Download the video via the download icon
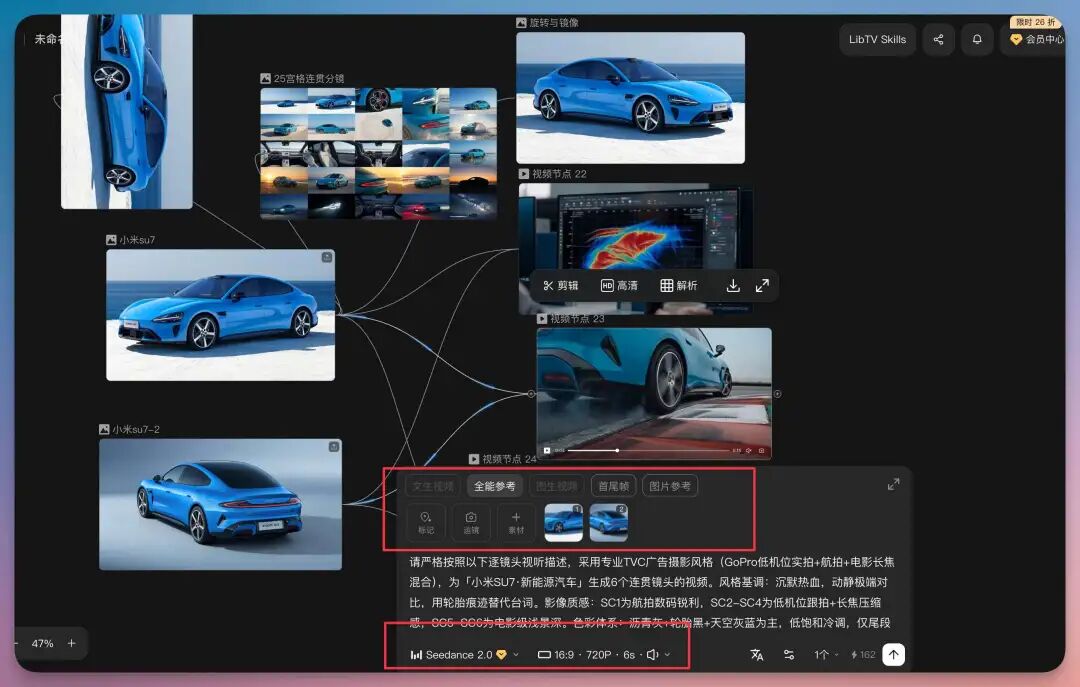Screen dimensions: 1080x687 pos(733,285)
